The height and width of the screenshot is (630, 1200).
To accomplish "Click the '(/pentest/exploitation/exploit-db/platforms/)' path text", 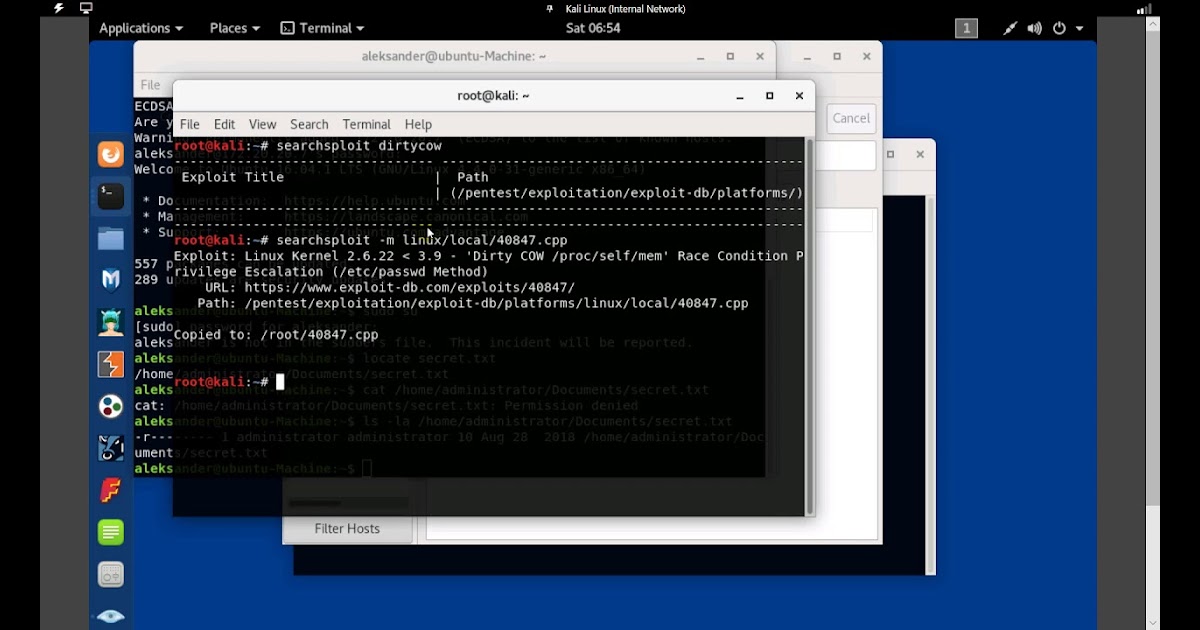I will pyautogui.click(x=626, y=193).
